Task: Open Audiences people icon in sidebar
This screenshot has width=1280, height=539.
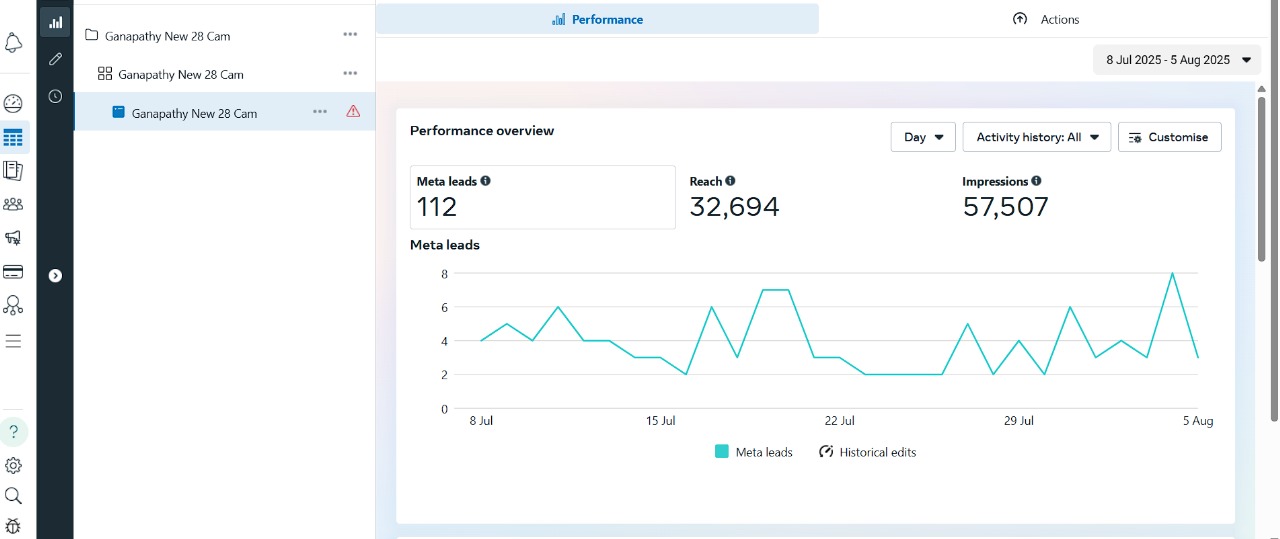Action: tap(13, 204)
